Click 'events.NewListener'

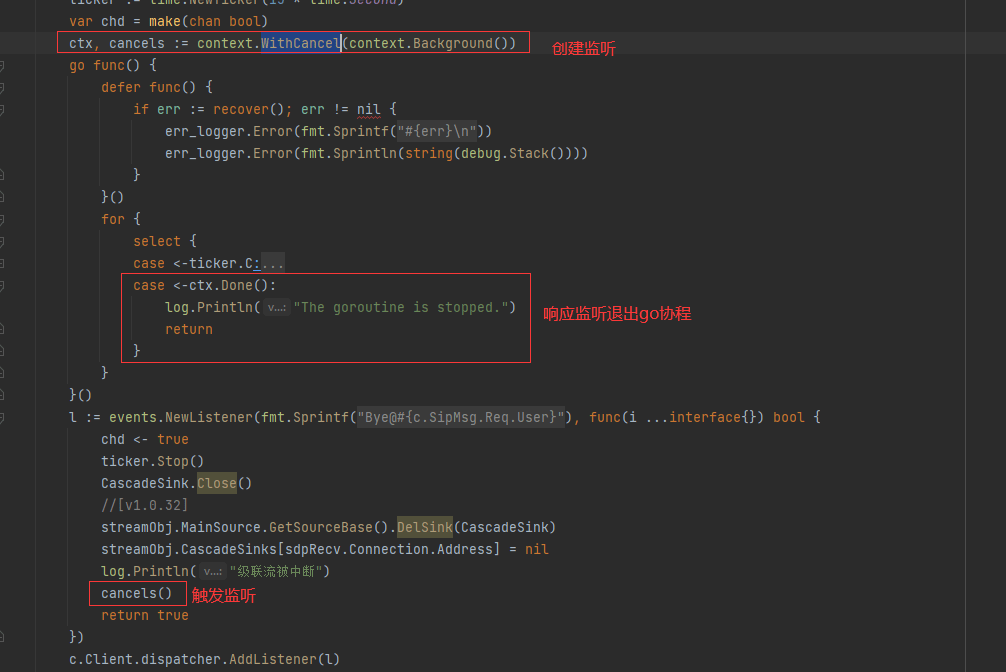point(181,418)
